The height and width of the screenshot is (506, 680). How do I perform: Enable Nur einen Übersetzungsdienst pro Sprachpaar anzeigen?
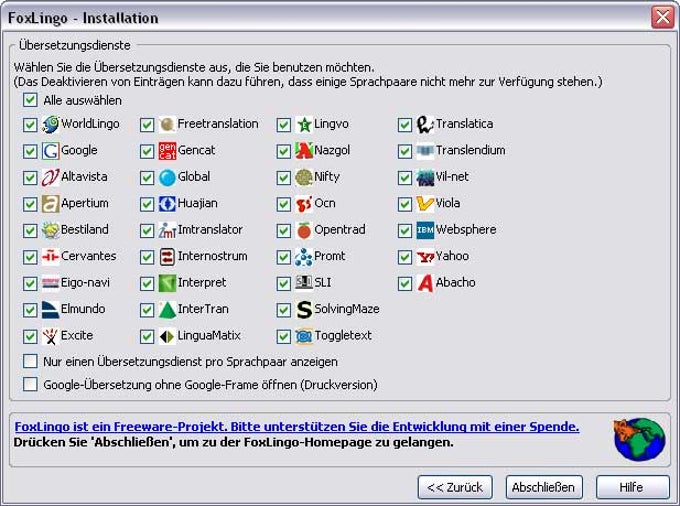(30, 361)
